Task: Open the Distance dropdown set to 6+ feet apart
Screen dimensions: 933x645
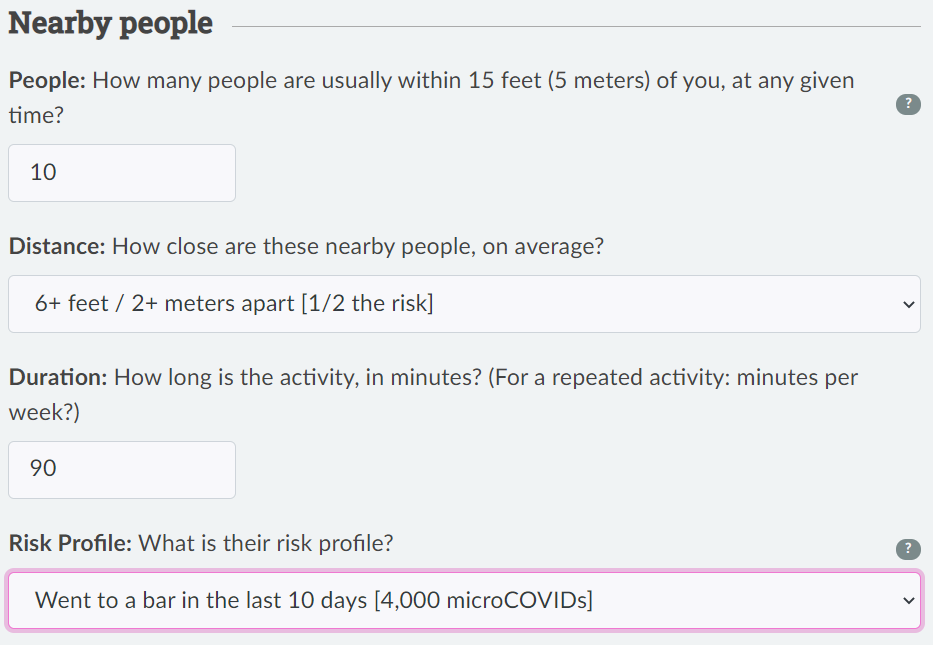Action: point(464,304)
